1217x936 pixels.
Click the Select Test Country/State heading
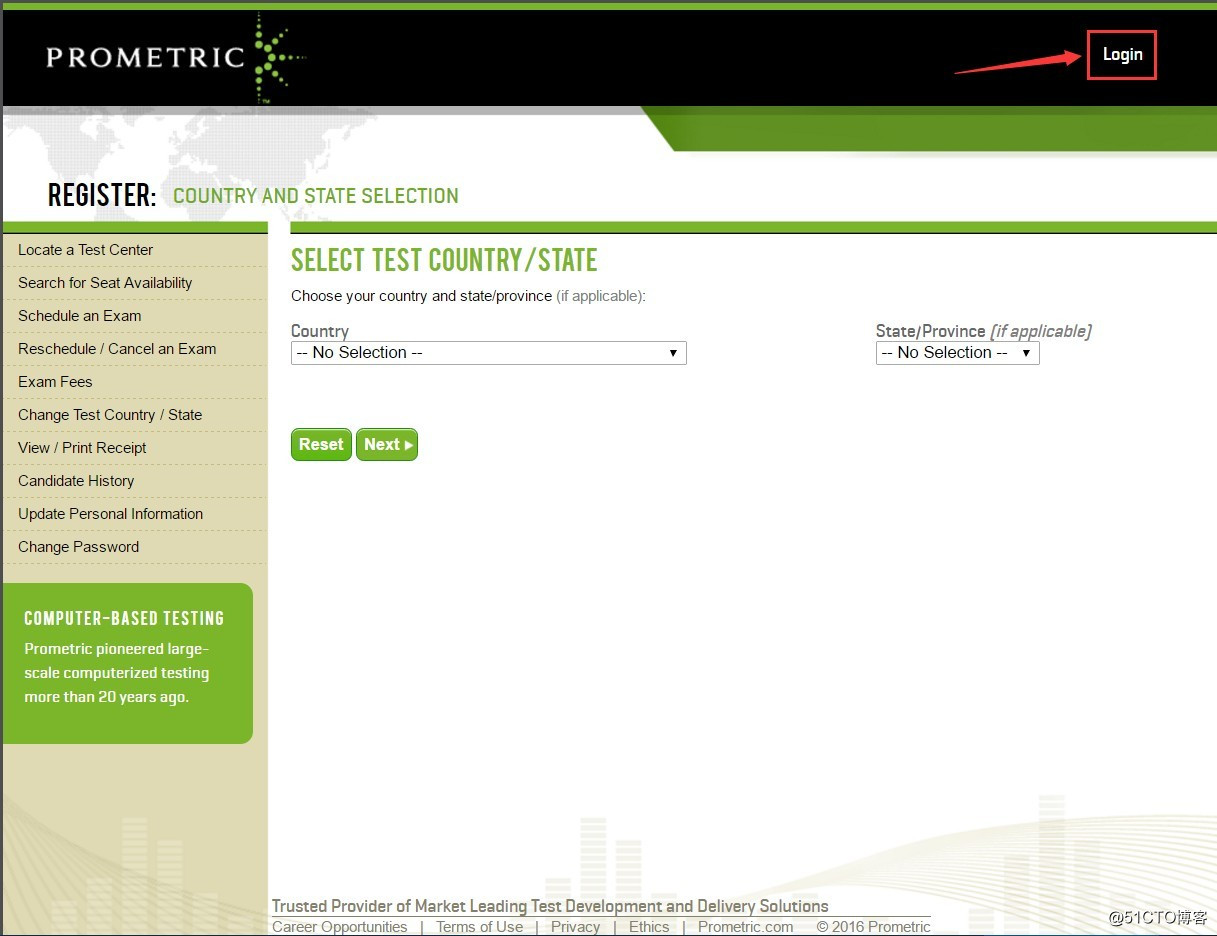tap(444, 261)
